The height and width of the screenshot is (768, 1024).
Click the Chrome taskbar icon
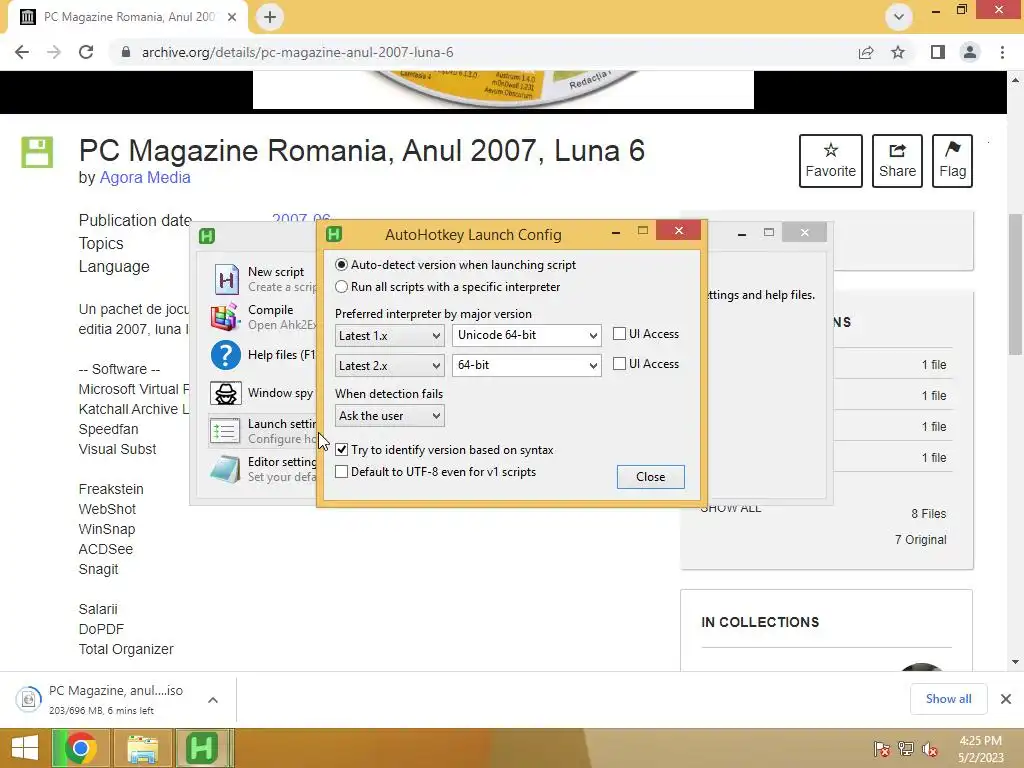point(80,748)
